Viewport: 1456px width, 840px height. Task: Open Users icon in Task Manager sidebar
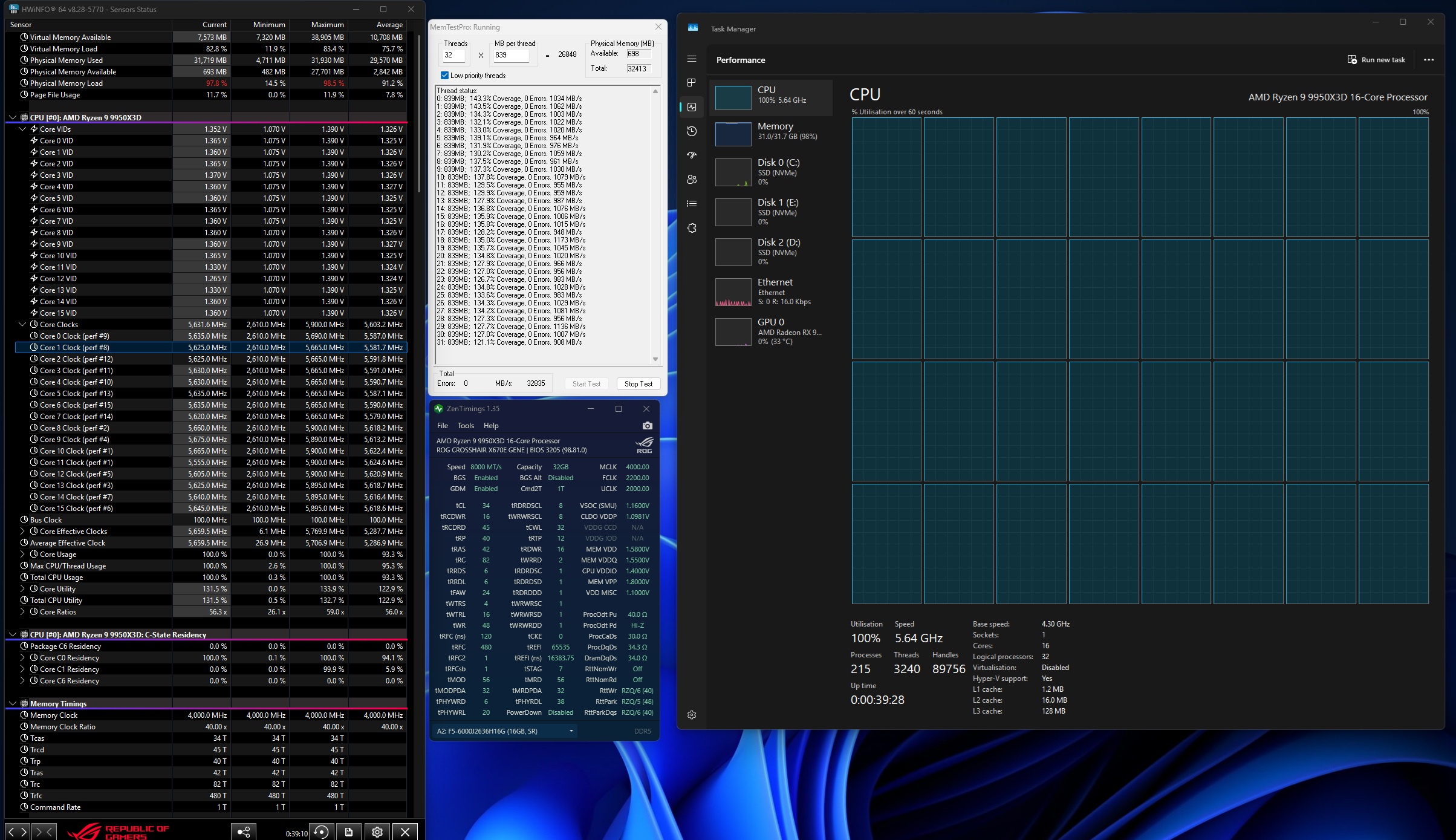(x=692, y=180)
